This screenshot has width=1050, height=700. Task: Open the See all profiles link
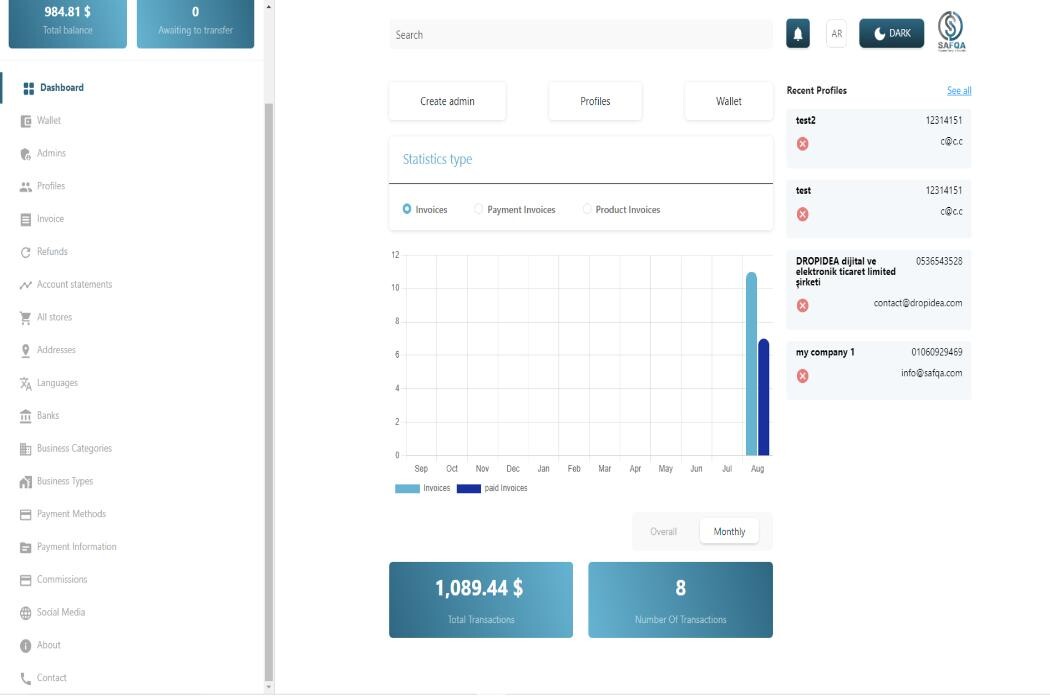click(958, 91)
